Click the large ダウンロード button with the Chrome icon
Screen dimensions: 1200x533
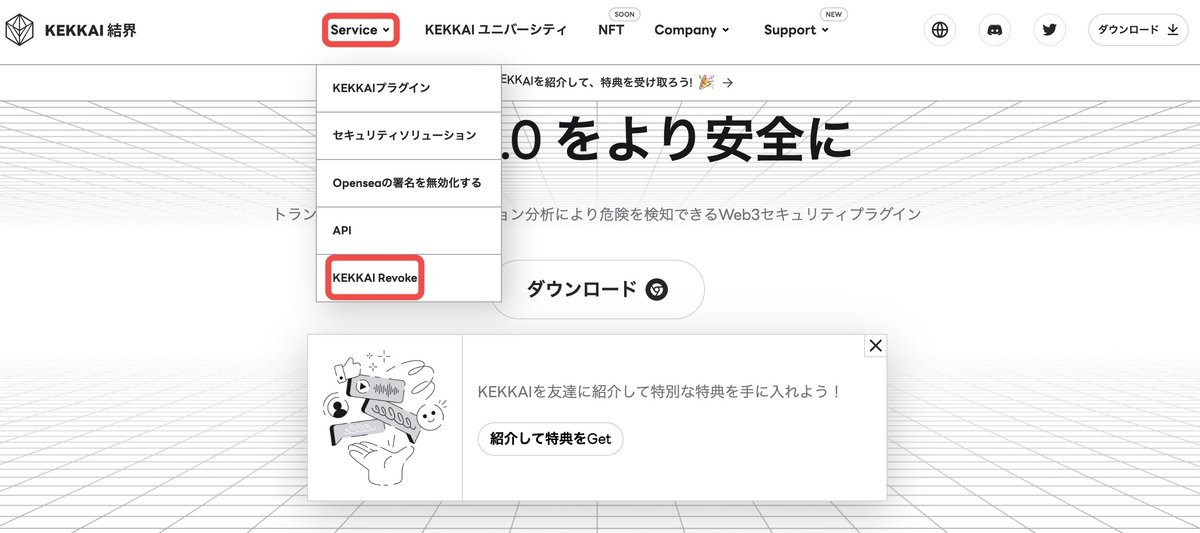597,290
